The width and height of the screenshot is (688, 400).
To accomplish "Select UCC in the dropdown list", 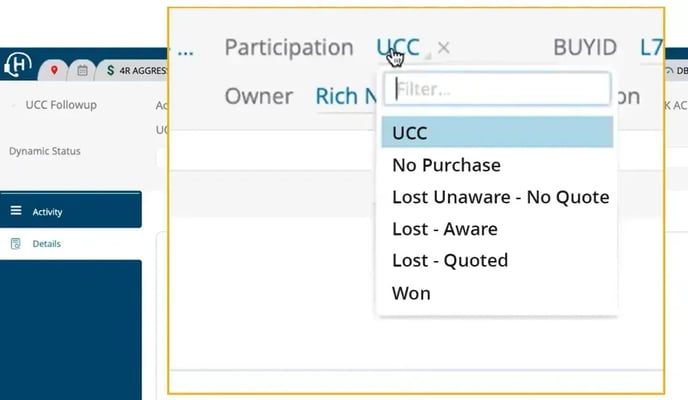I will pyautogui.click(x=495, y=132).
